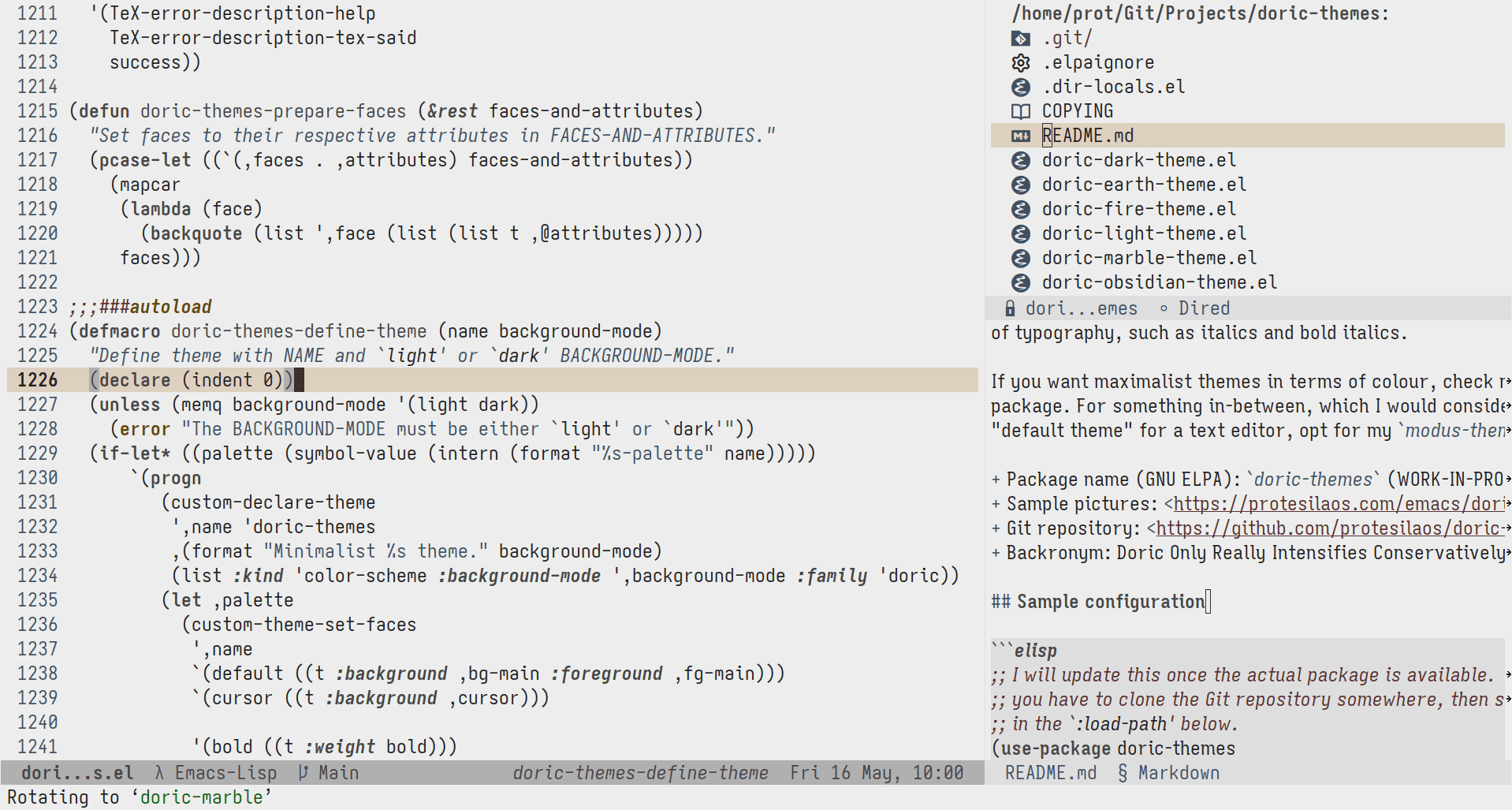Click the defun keyword on line 1215

point(104,111)
